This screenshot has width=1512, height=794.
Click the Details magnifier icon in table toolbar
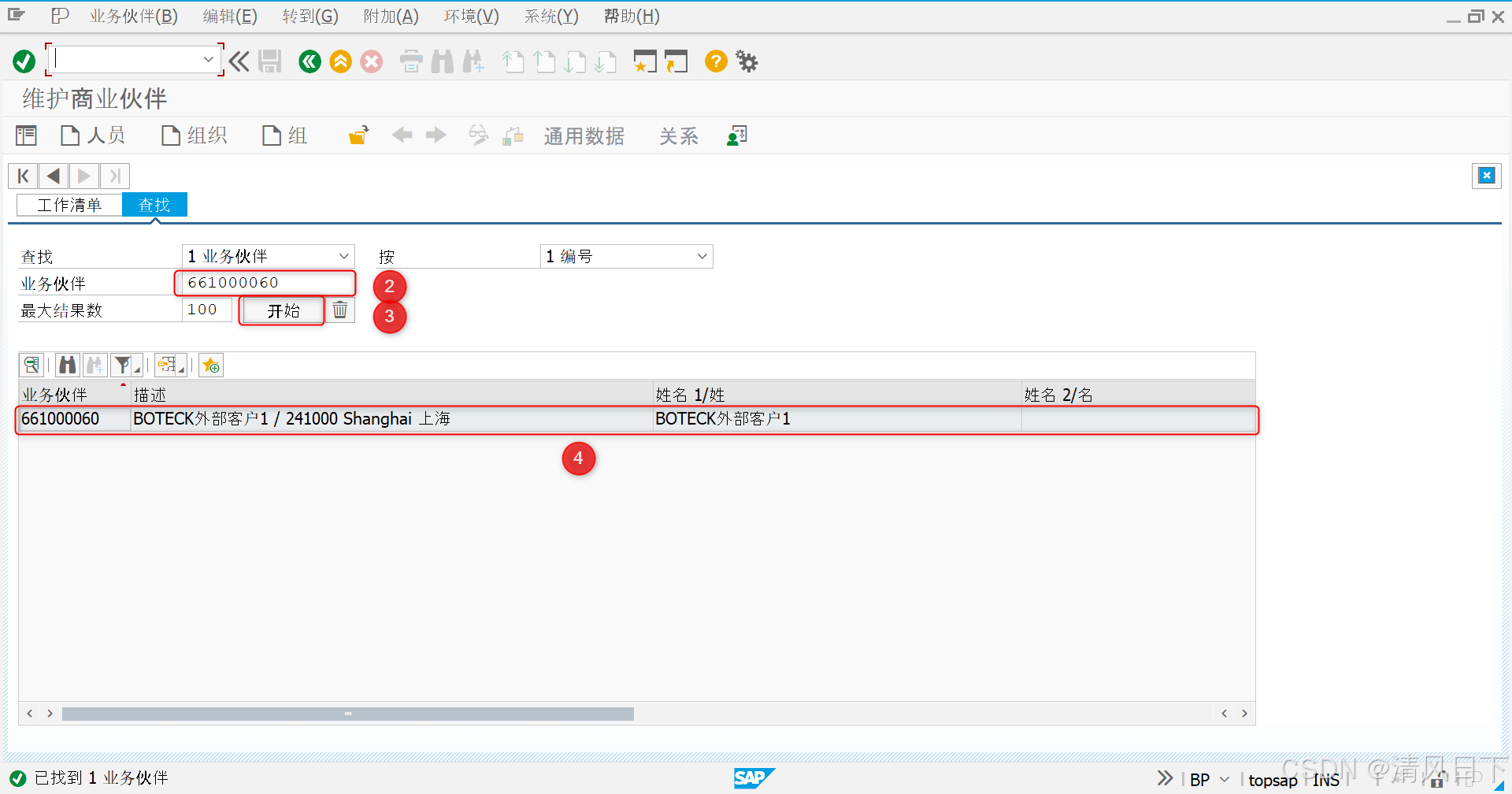click(31, 365)
